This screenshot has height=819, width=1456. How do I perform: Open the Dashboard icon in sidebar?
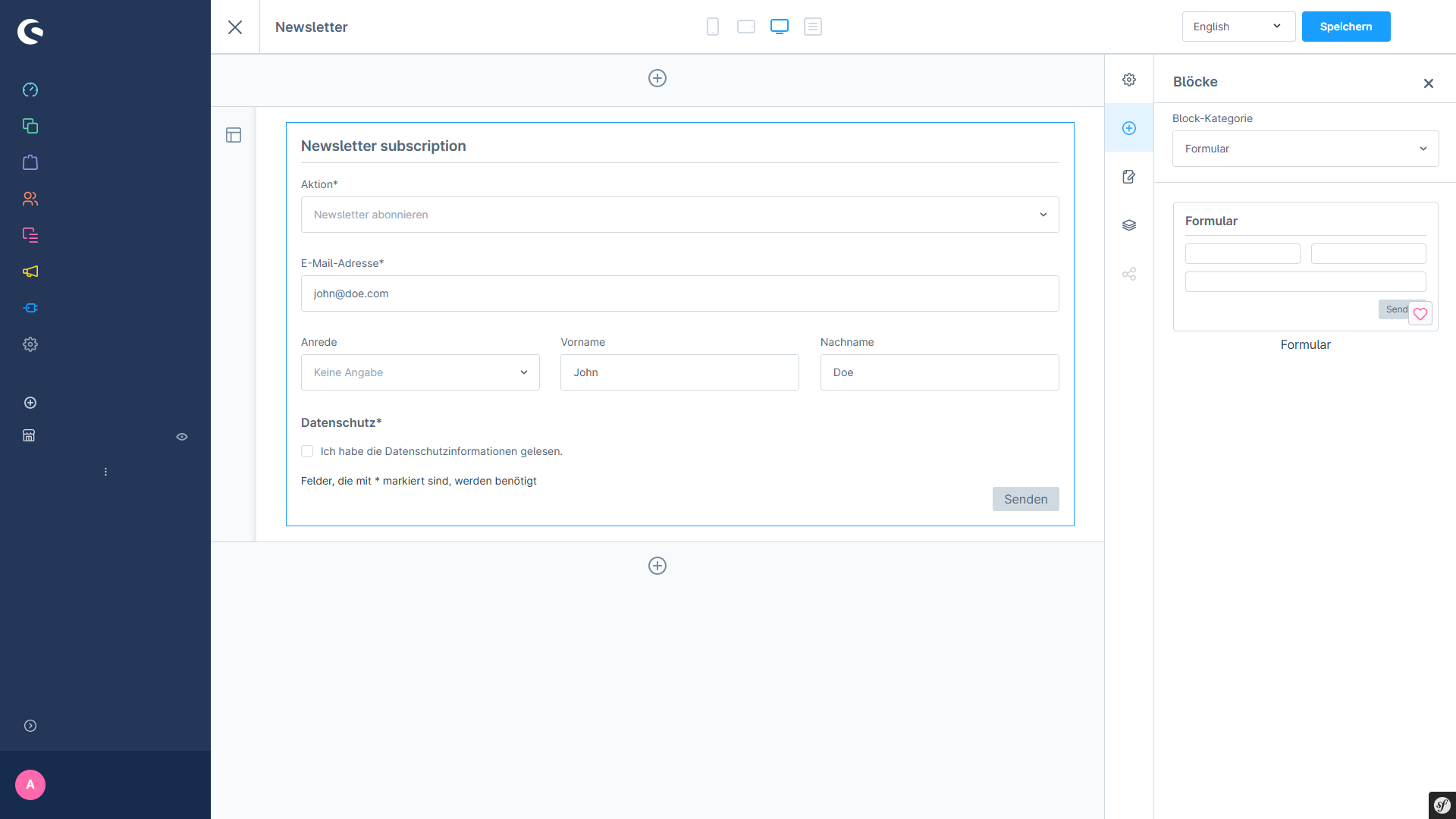30,89
